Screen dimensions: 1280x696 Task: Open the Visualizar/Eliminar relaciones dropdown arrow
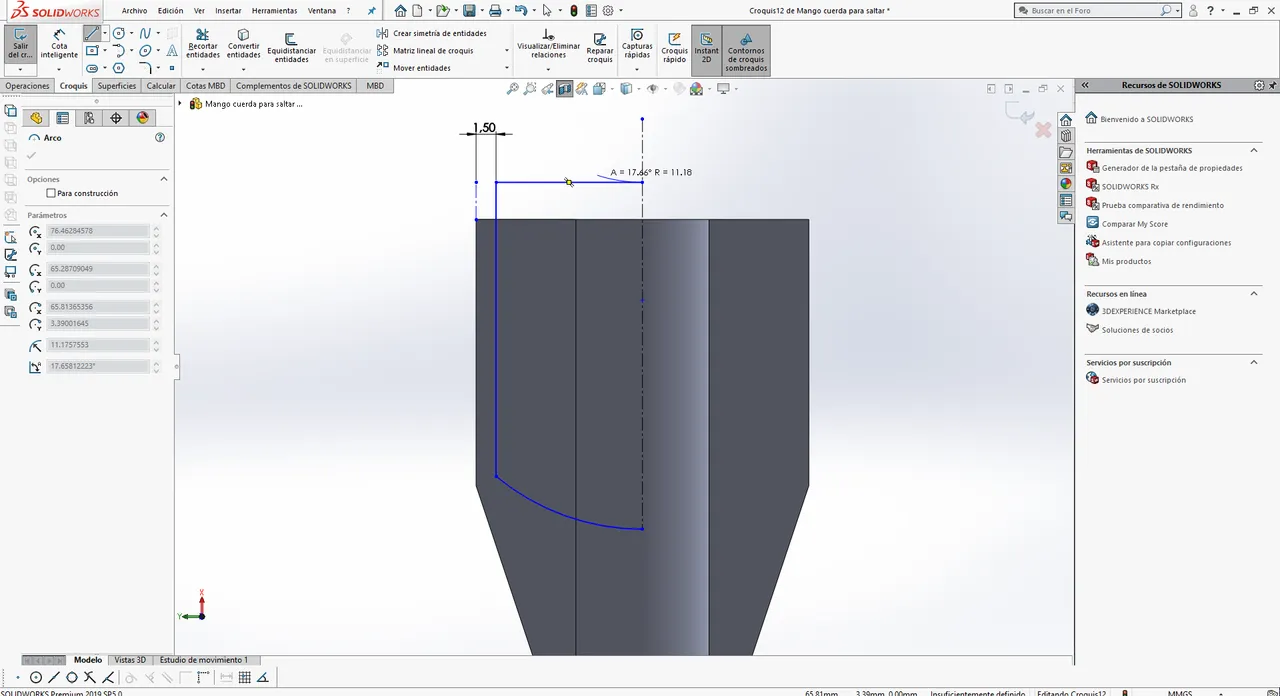click(548, 69)
